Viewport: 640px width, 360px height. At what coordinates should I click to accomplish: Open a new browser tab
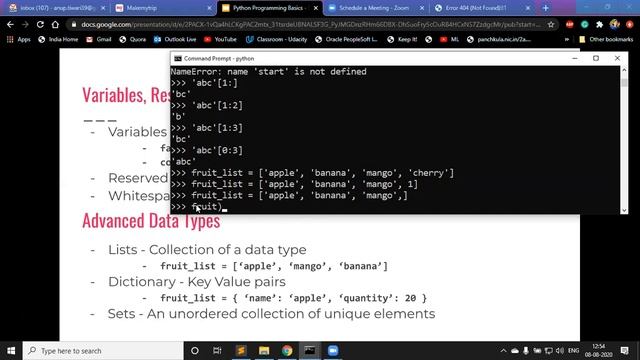pos(546,8)
